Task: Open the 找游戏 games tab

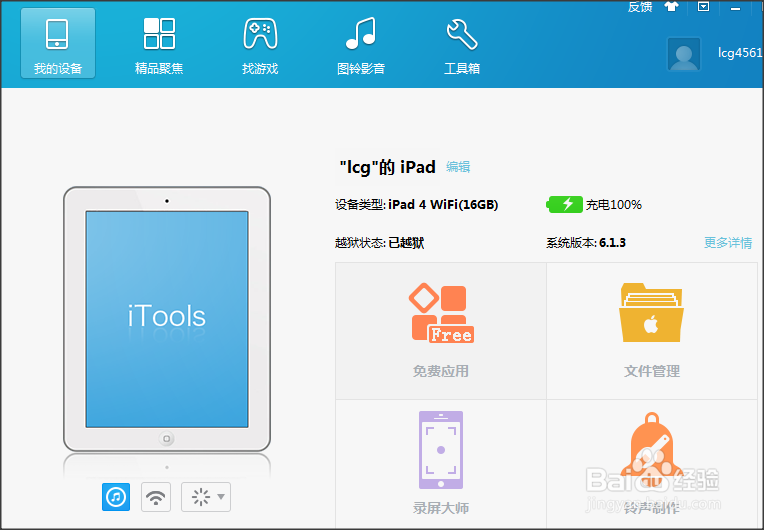Action: [x=260, y=46]
